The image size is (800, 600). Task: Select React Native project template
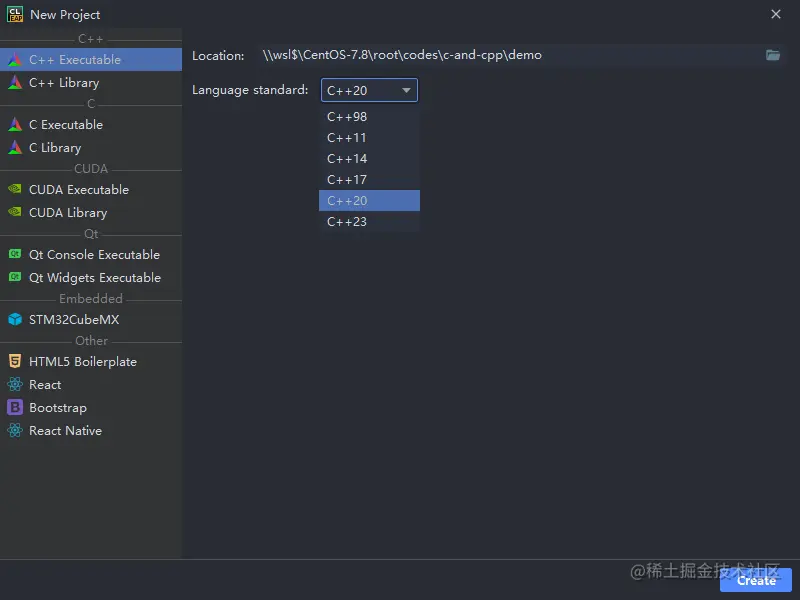[x=91, y=431]
